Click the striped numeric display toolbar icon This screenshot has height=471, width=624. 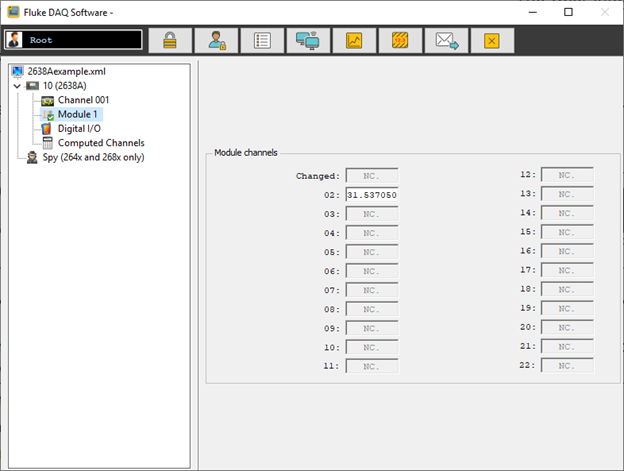[x=400, y=40]
